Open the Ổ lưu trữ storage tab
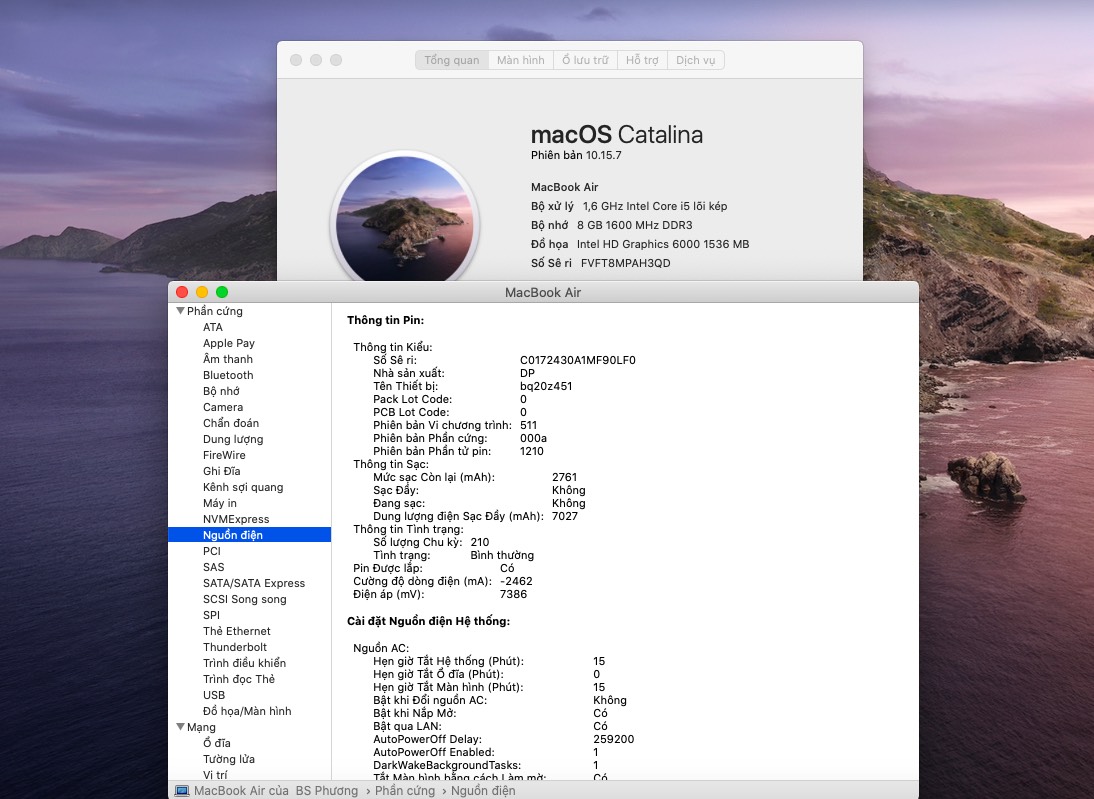The width and height of the screenshot is (1094, 799). click(585, 60)
